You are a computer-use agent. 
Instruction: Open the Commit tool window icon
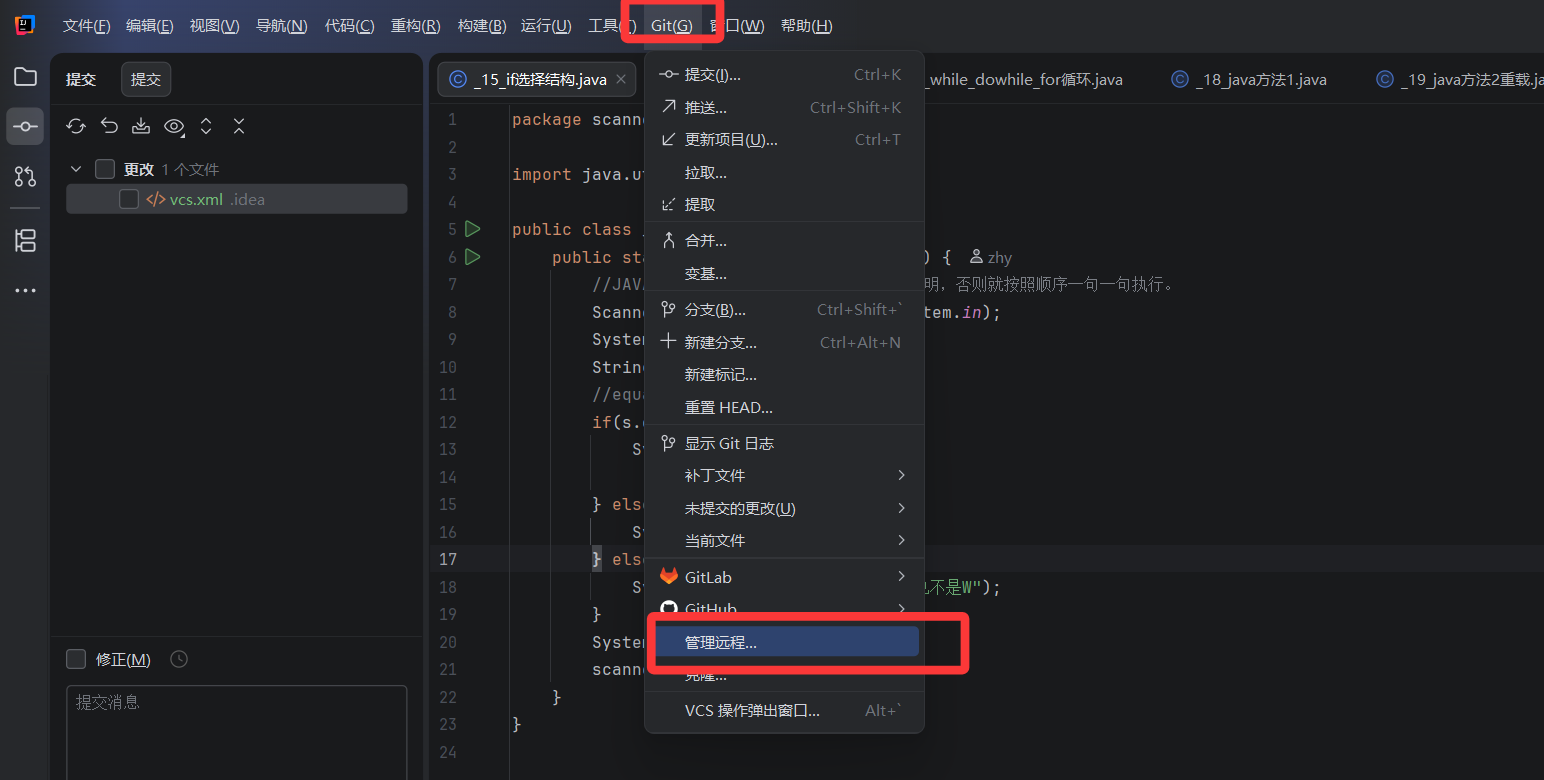(25, 127)
